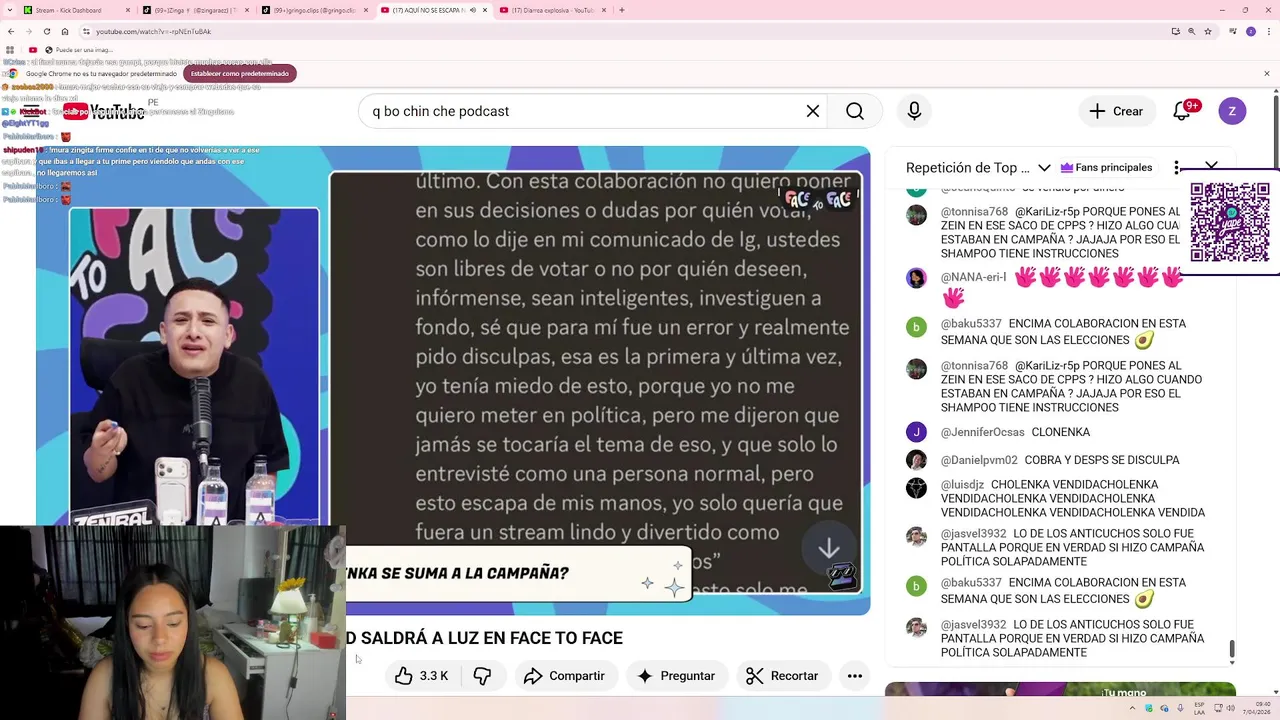Open the Stream - Kick Dashboard tab
The height and width of the screenshot is (720, 1280).
pyautogui.click(x=75, y=10)
